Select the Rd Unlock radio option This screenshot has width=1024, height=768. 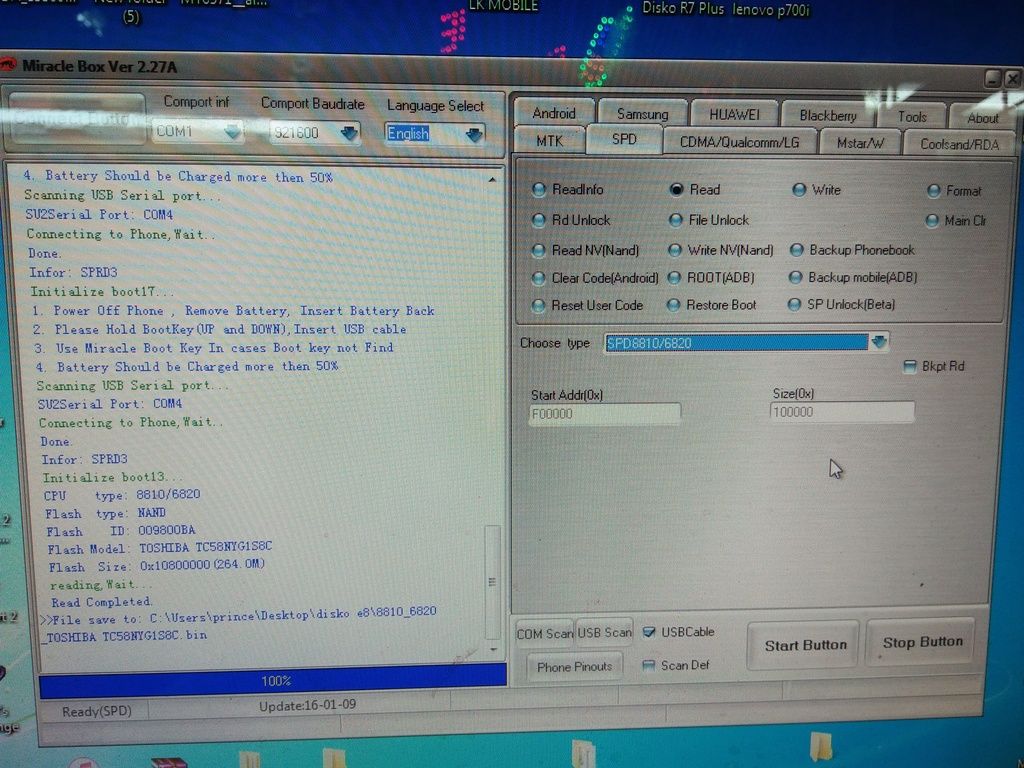pyautogui.click(x=540, y=220)
